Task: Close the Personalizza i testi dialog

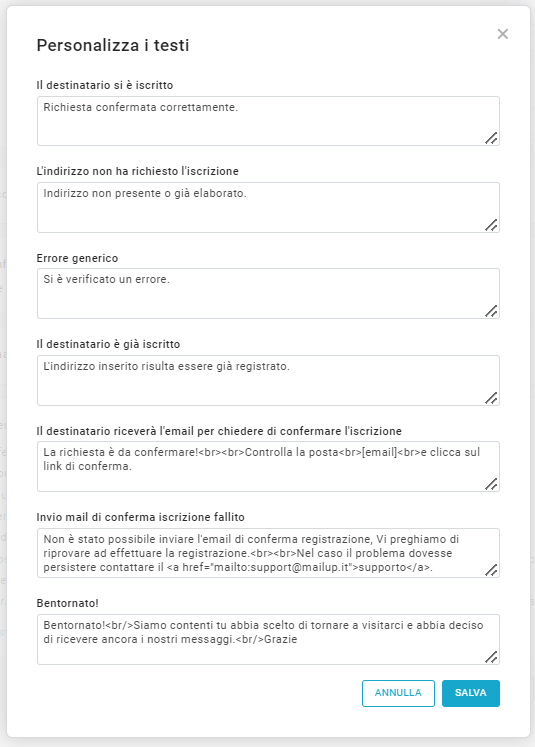Action: (x=503, y=34)
